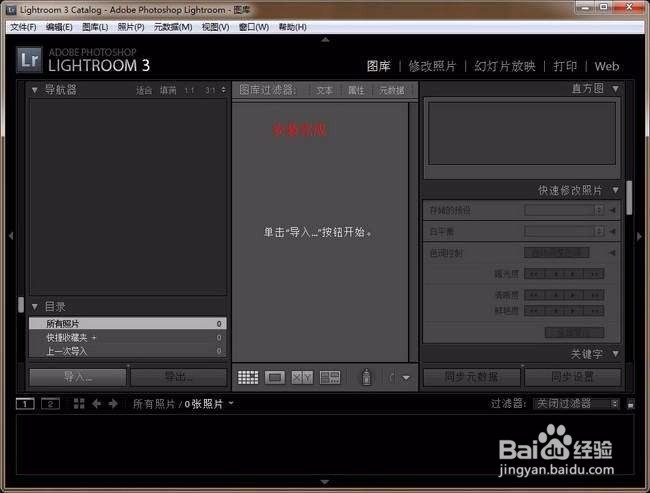Set navigator zoom to 1:1
The width and height of the screenshot is (650, 493).
tap(189, 90)
